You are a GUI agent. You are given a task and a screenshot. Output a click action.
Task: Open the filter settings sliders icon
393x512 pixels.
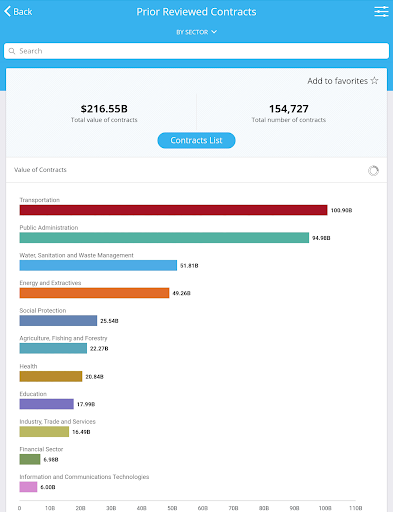point(381,12)
